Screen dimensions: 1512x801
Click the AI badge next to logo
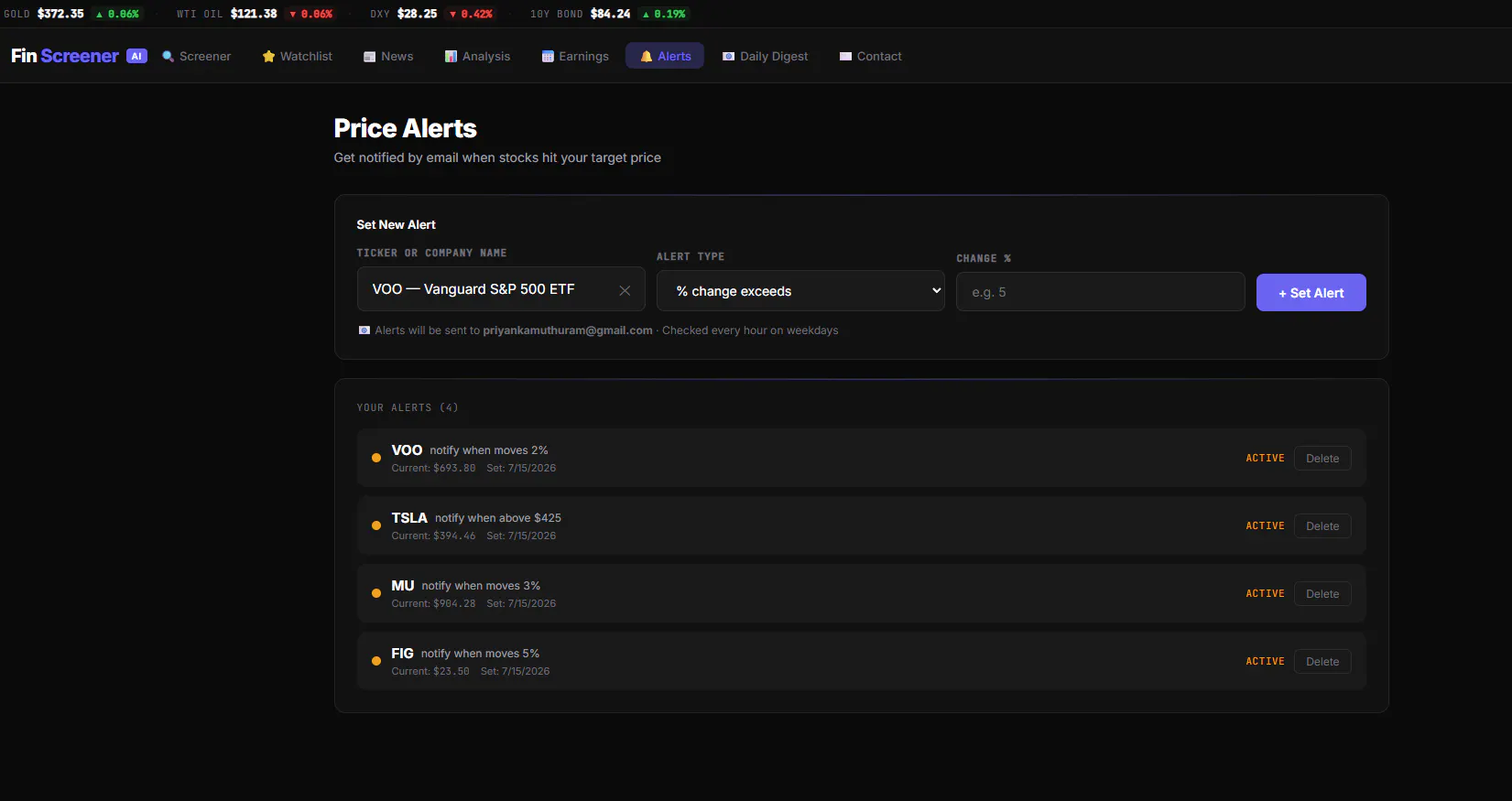click(136, 56)
